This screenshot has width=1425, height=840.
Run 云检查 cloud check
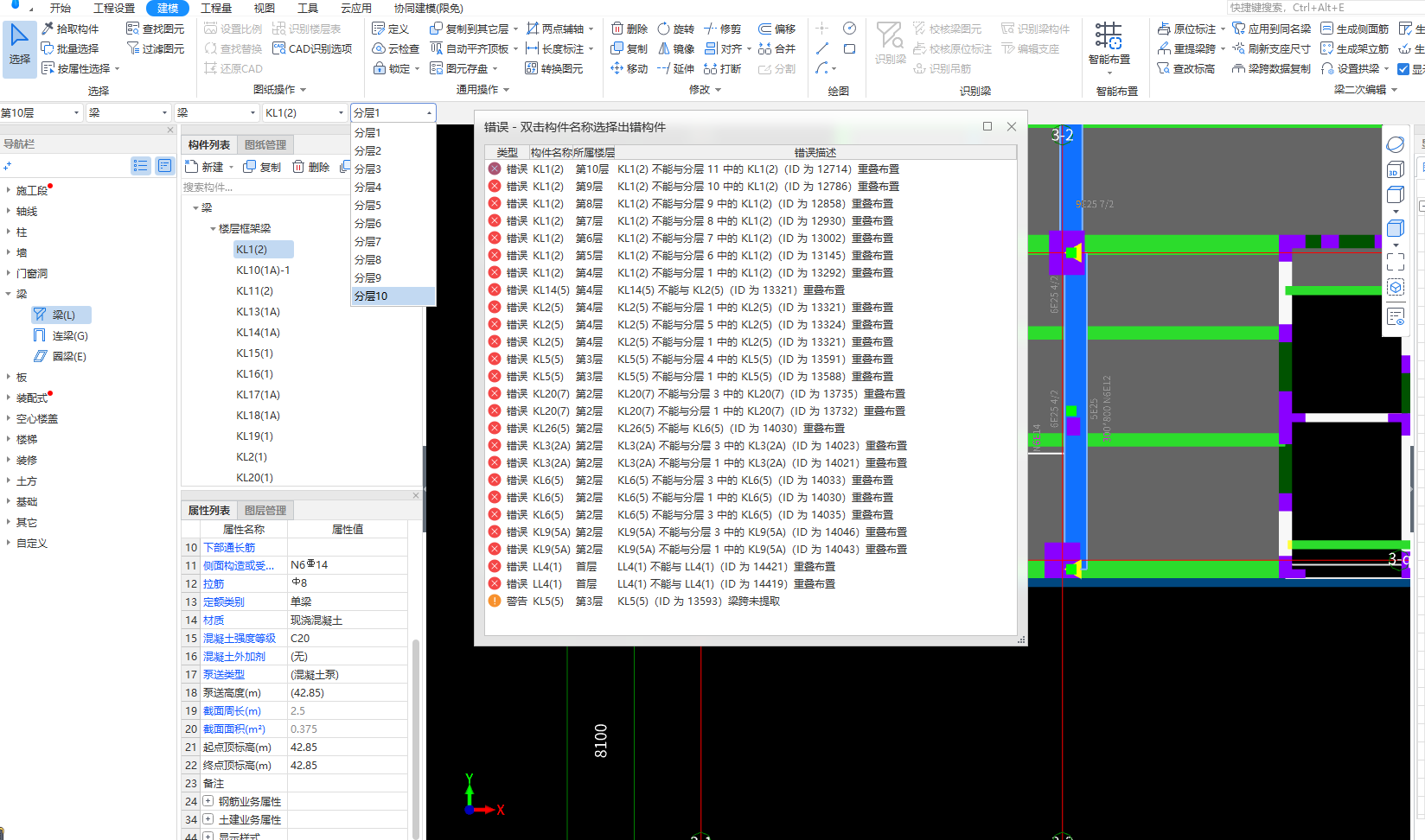396,48
